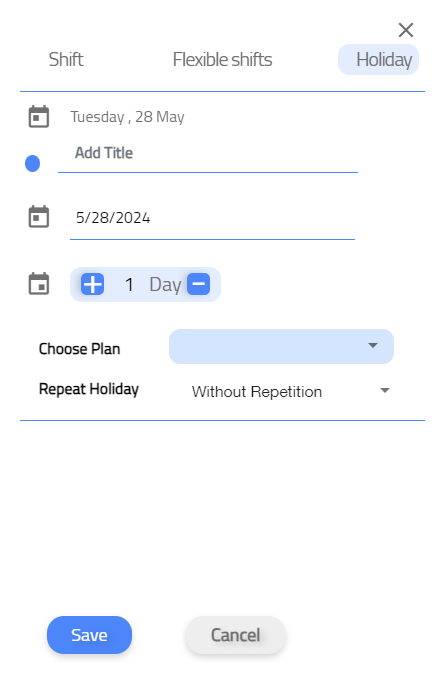
Task: Expand the Choose Plan dropdown arrow
Action: tap(373, 345)
